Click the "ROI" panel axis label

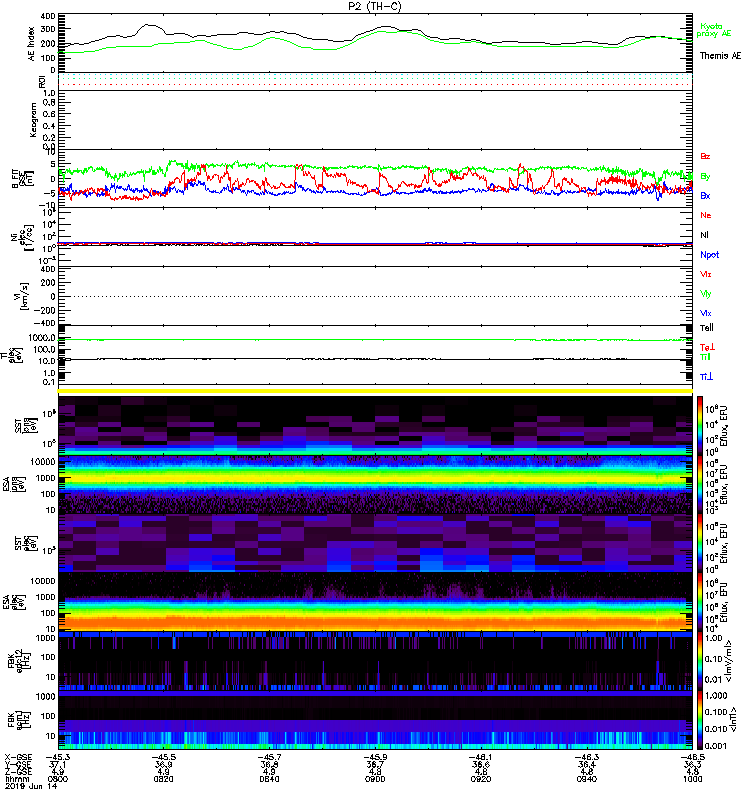point(42,82)
